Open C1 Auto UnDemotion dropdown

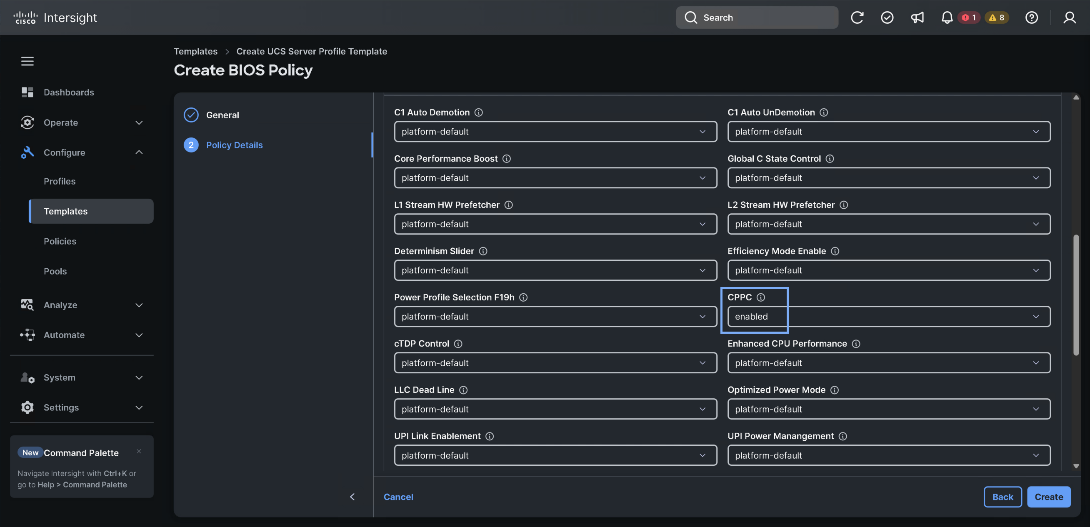click(889, 131)
